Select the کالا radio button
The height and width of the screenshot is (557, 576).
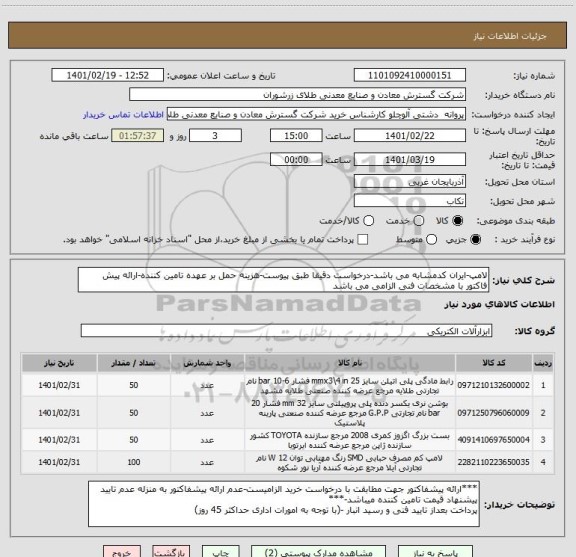tap(458, 221)
